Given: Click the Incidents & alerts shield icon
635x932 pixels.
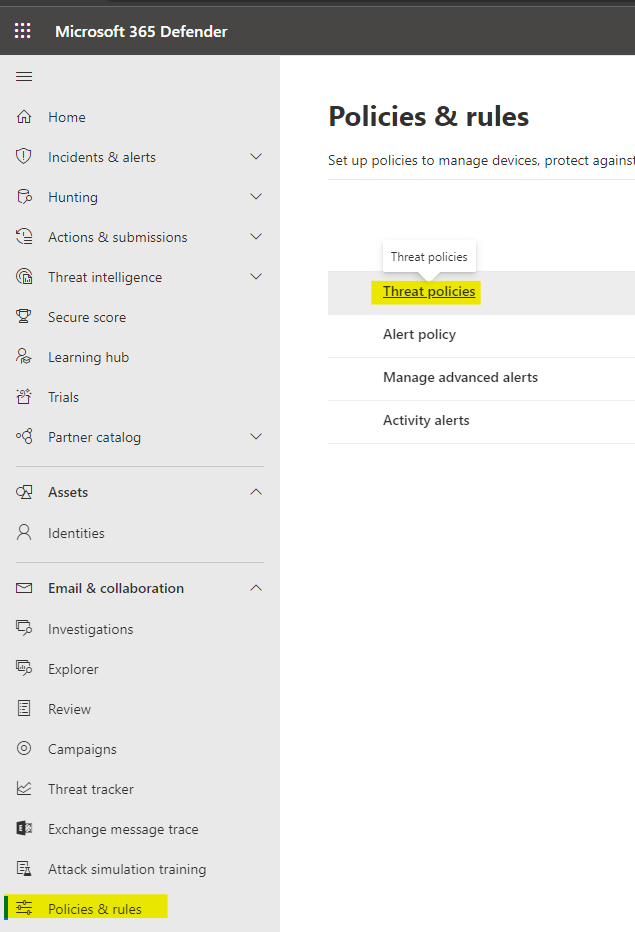Looking at the screenshot, I should [24, 157].
